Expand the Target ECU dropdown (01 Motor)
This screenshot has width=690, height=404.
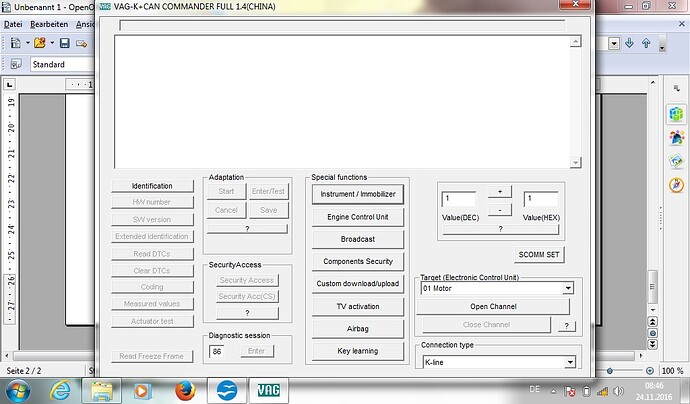[x=568, y=288]
